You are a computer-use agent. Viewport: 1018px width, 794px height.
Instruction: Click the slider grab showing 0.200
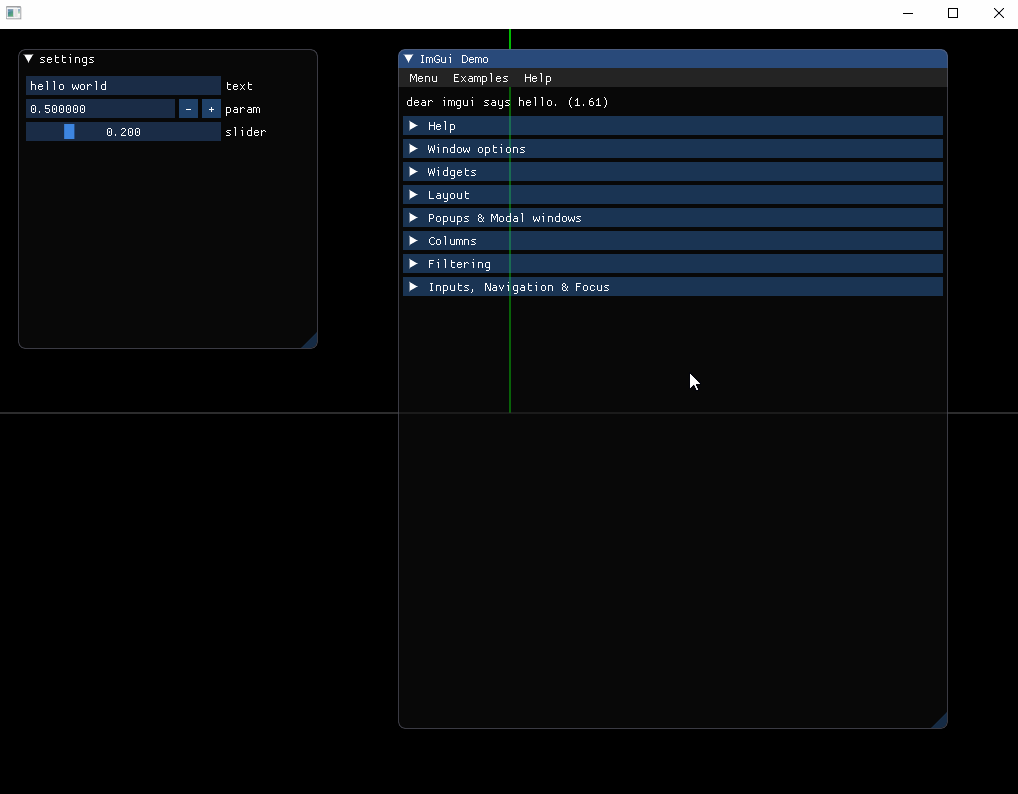pyautogui.click(x=69, y=132)
